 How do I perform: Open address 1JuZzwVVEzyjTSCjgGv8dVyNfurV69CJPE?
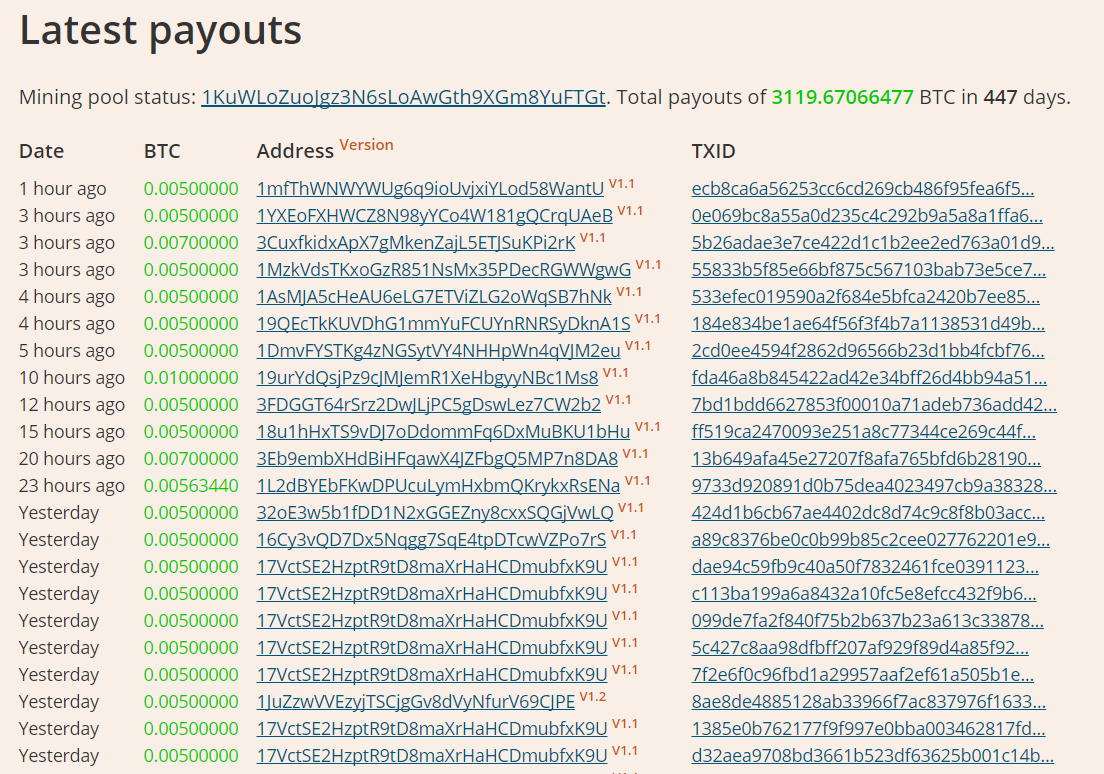coord(415,701)
